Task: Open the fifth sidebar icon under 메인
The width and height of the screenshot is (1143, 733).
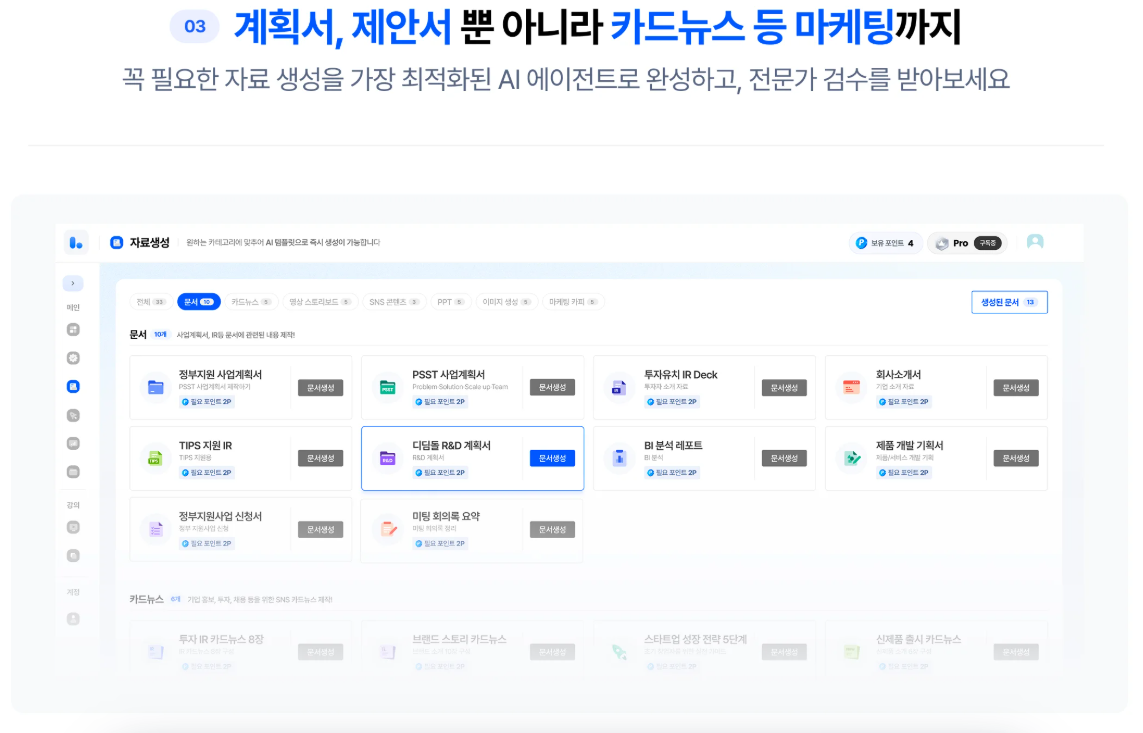Action: 73,443
